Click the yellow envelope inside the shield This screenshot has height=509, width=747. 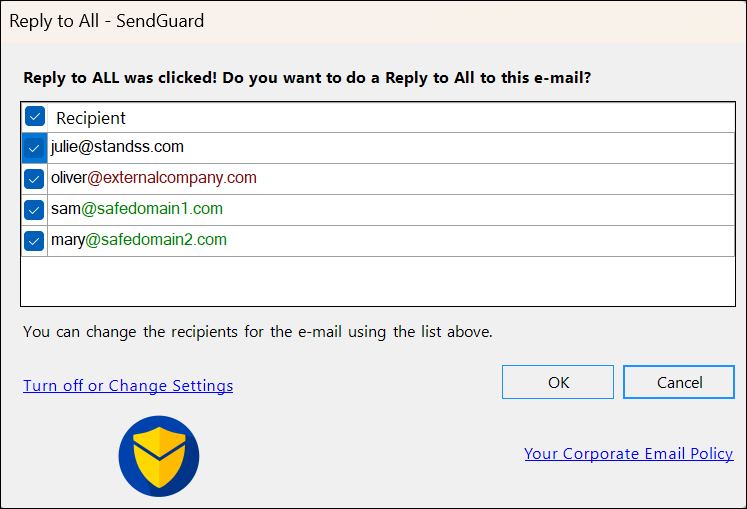click(159, 457)
